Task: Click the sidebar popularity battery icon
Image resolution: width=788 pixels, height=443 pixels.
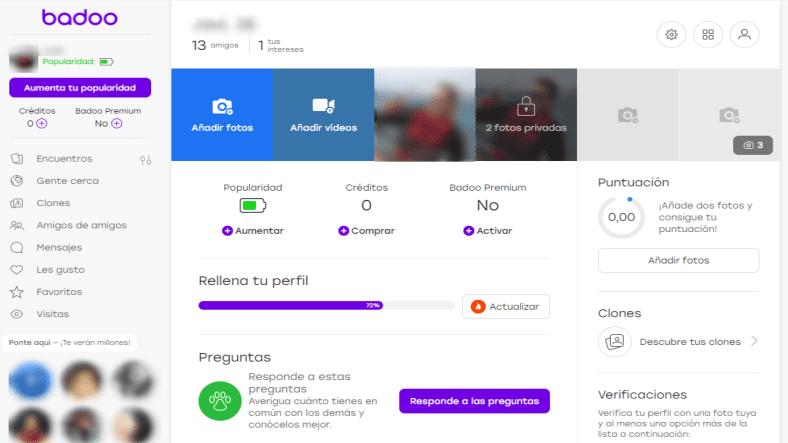Action: point(106,62)
